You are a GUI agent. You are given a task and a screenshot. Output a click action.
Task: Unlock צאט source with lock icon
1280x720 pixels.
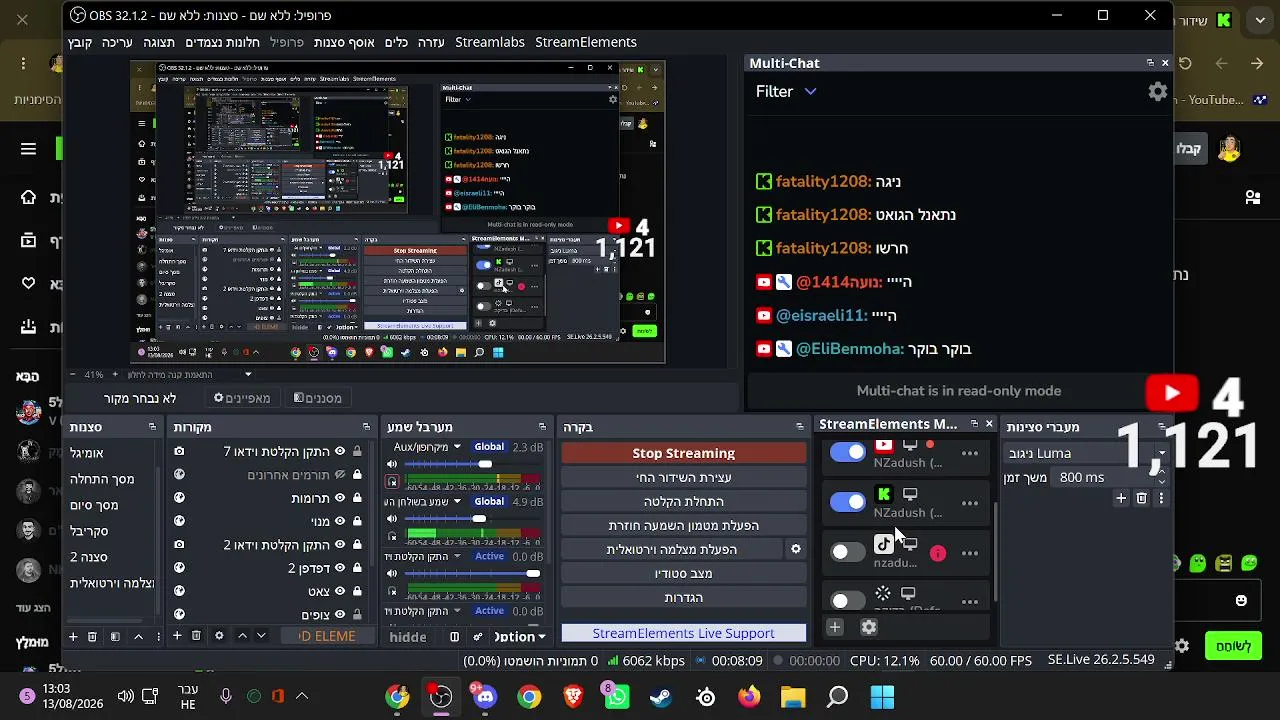(x=357, y=591)
